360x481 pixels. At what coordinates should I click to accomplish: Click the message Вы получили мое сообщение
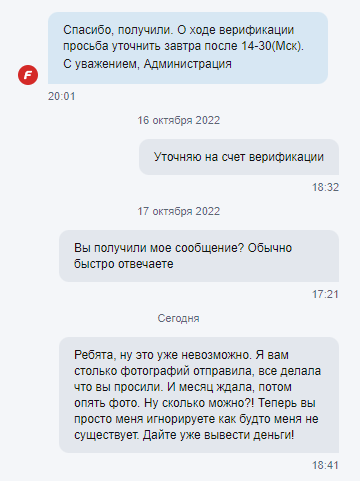click(199, 256)
